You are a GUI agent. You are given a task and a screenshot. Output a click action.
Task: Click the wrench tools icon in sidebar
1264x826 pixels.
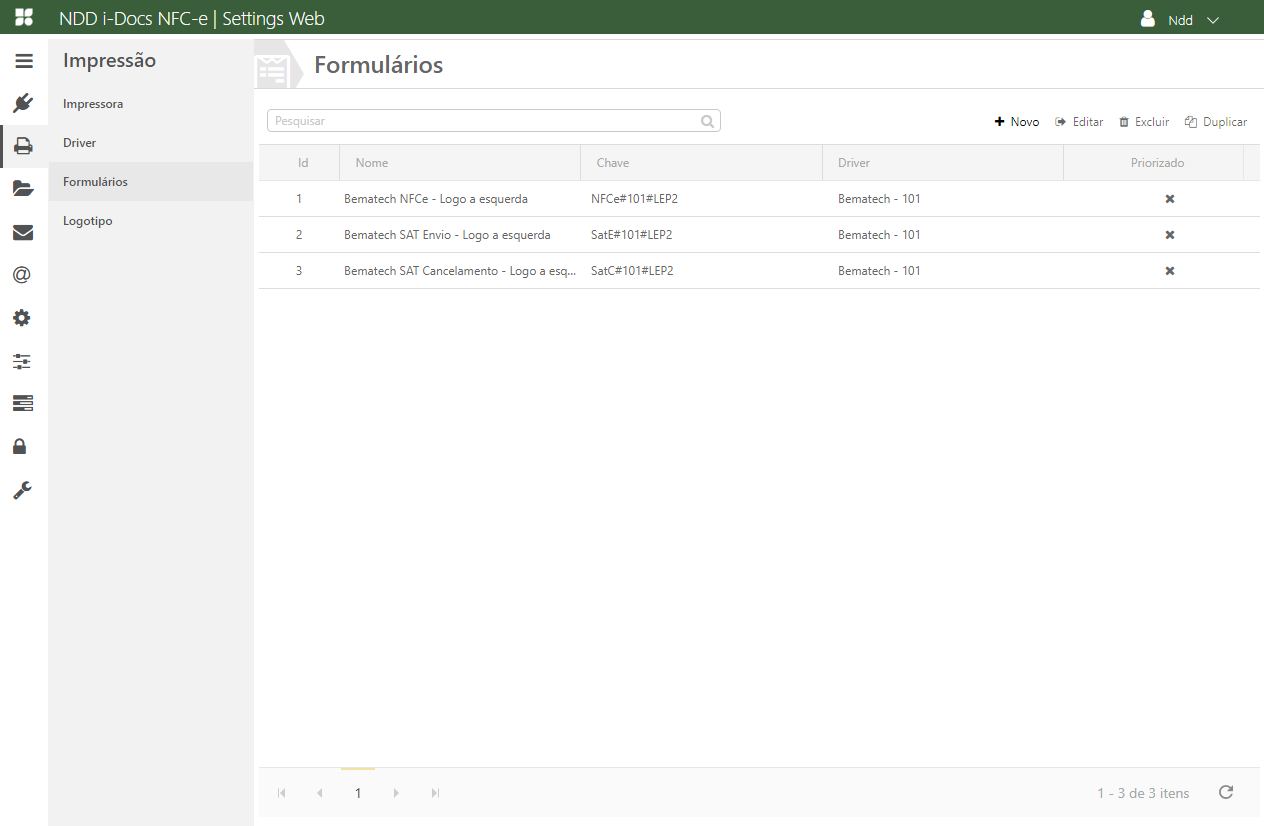[x=22, y=490]
